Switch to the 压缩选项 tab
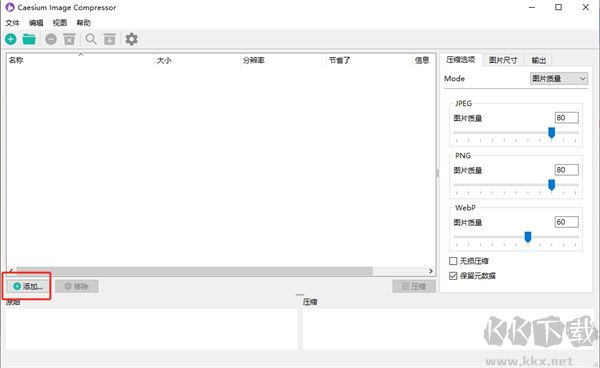 (x=461, y=60)
